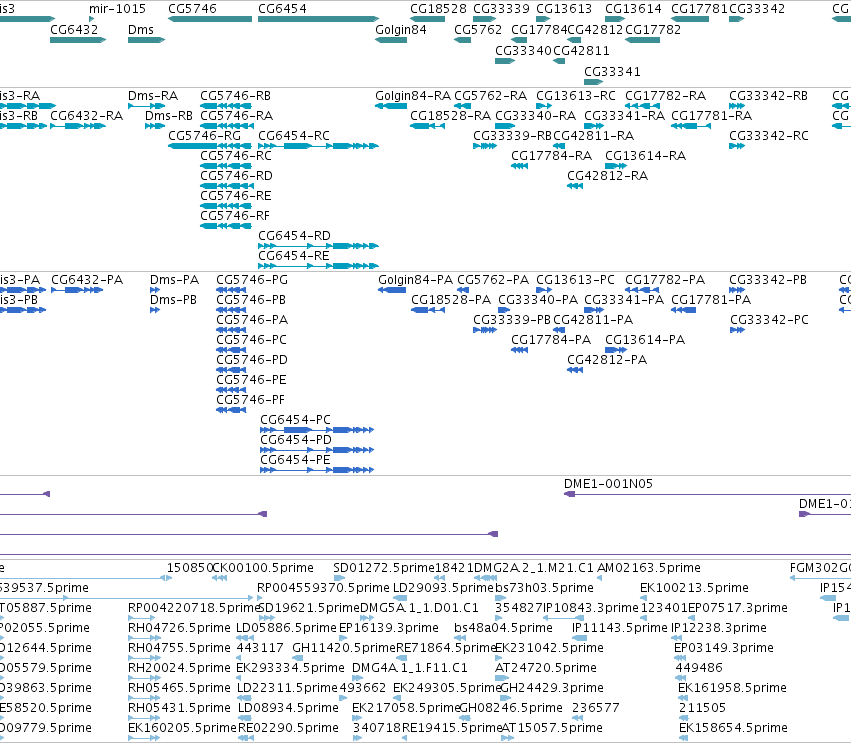Select transcript CG5746-RA
851x743 pixels.
point(226,126)
